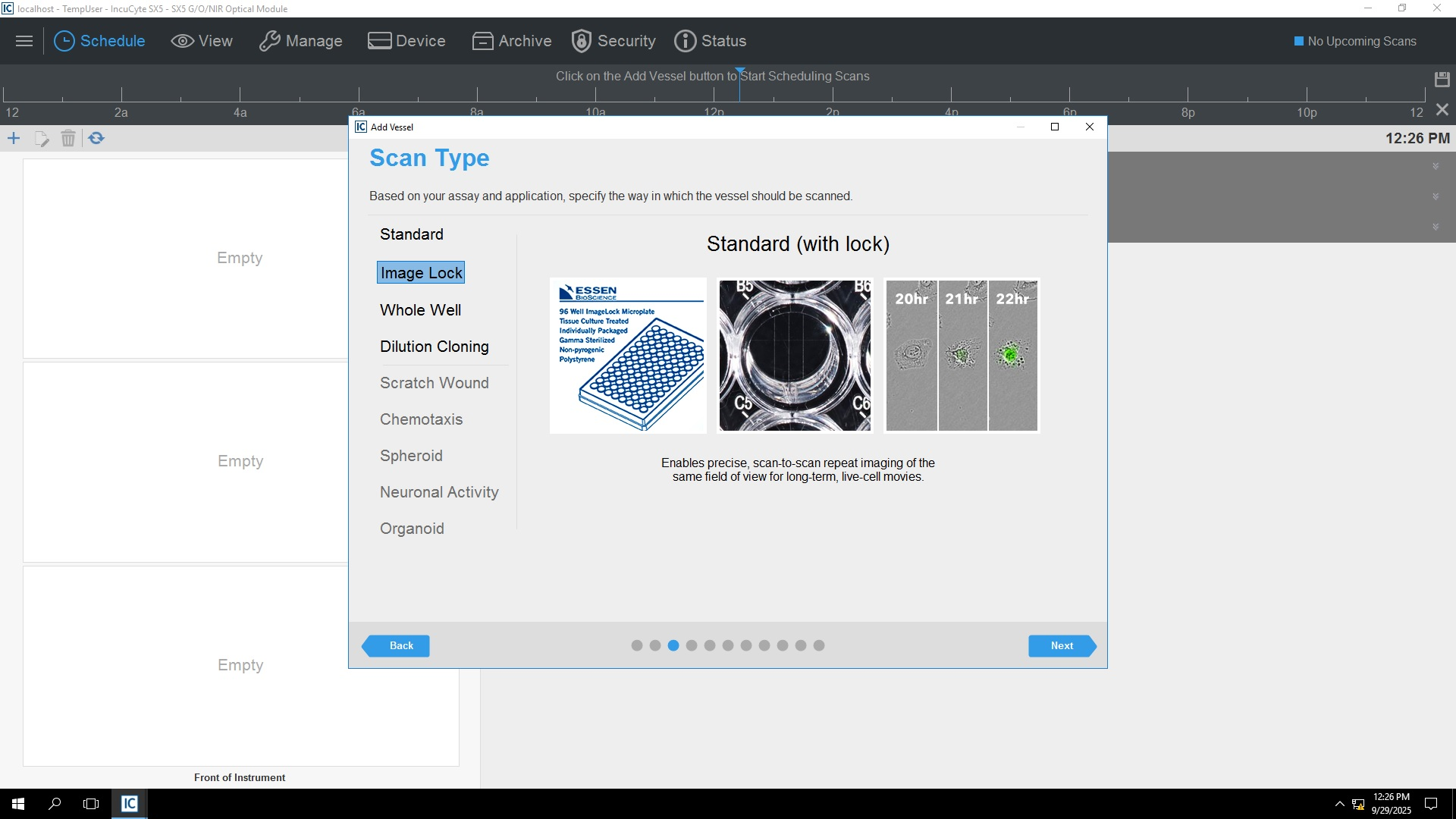Click the ImageLock microplate thumbnail
Image resolution: width=1456 pixels, height=819 pixels.
tap(628, 356)
